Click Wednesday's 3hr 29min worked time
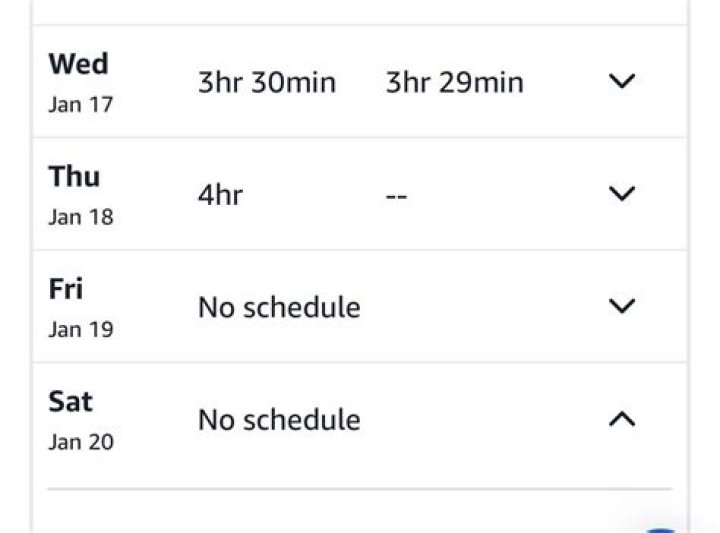 click(x=454, y=82)
